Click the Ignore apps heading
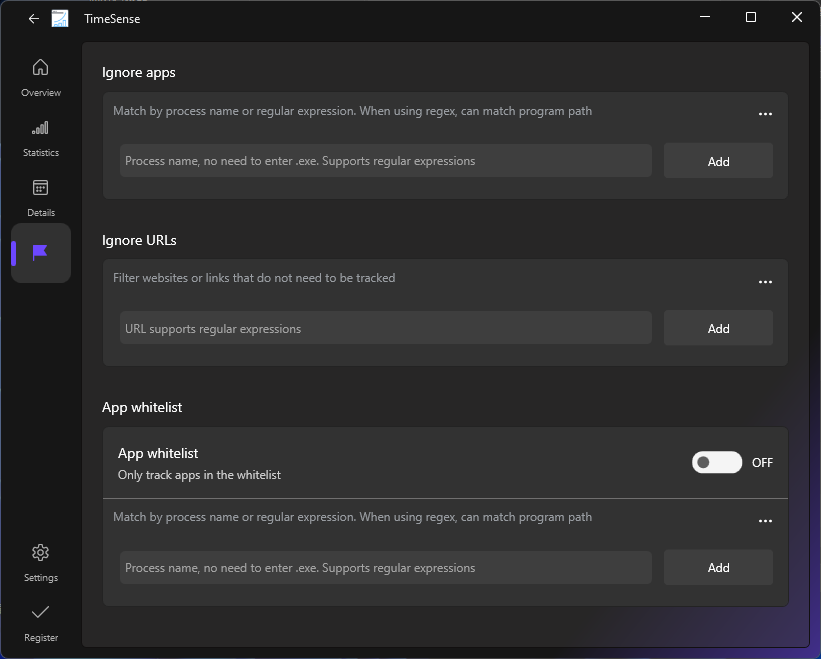Viewport: 821px width, 659px height. point(139,73)
